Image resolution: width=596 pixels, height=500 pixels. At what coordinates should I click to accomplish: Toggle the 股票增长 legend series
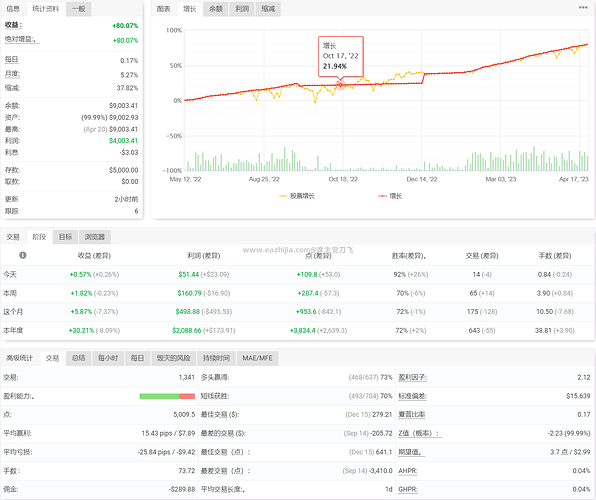[297, 196]
